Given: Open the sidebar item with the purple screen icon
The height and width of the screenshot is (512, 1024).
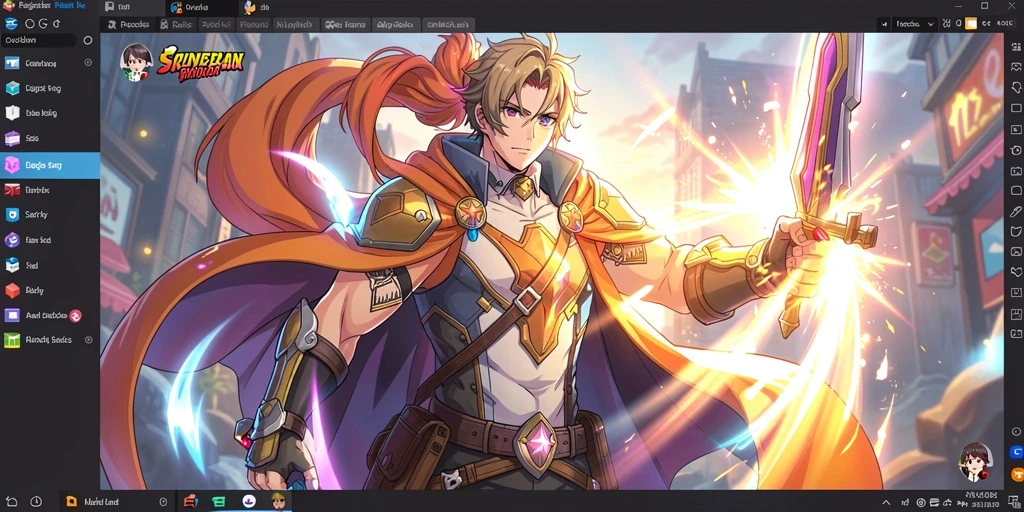Looking at the screenshot, I should point(50,315).
